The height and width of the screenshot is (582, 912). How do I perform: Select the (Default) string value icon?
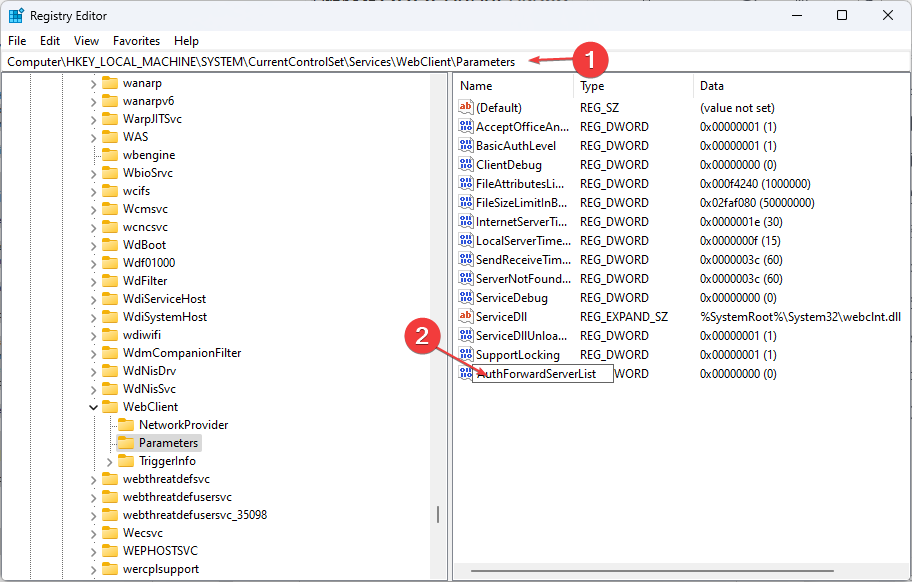[465, 107]
